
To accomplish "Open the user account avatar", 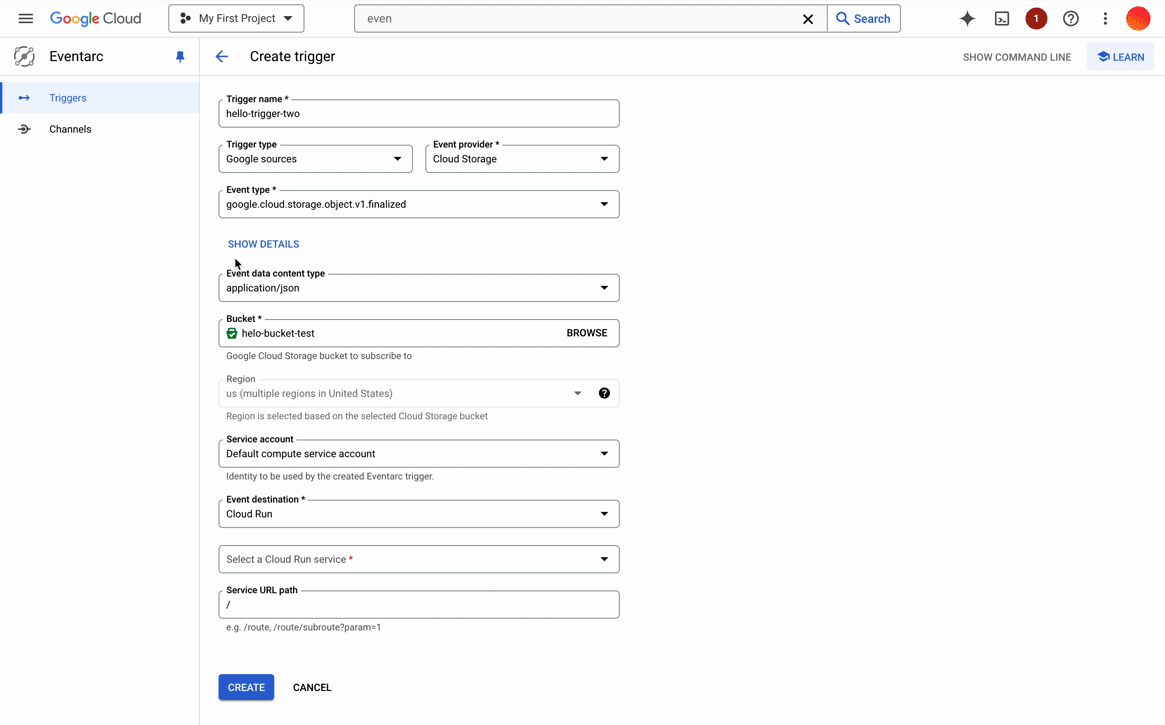I will [x=1138, y=19].
